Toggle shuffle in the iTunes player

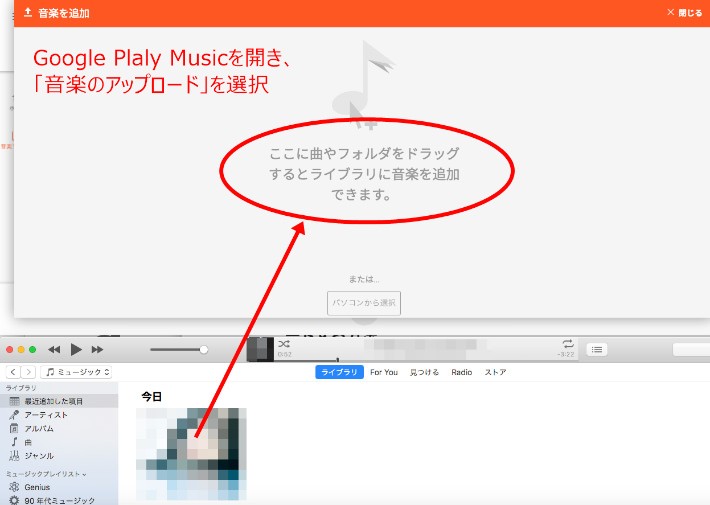pos(284,344)
